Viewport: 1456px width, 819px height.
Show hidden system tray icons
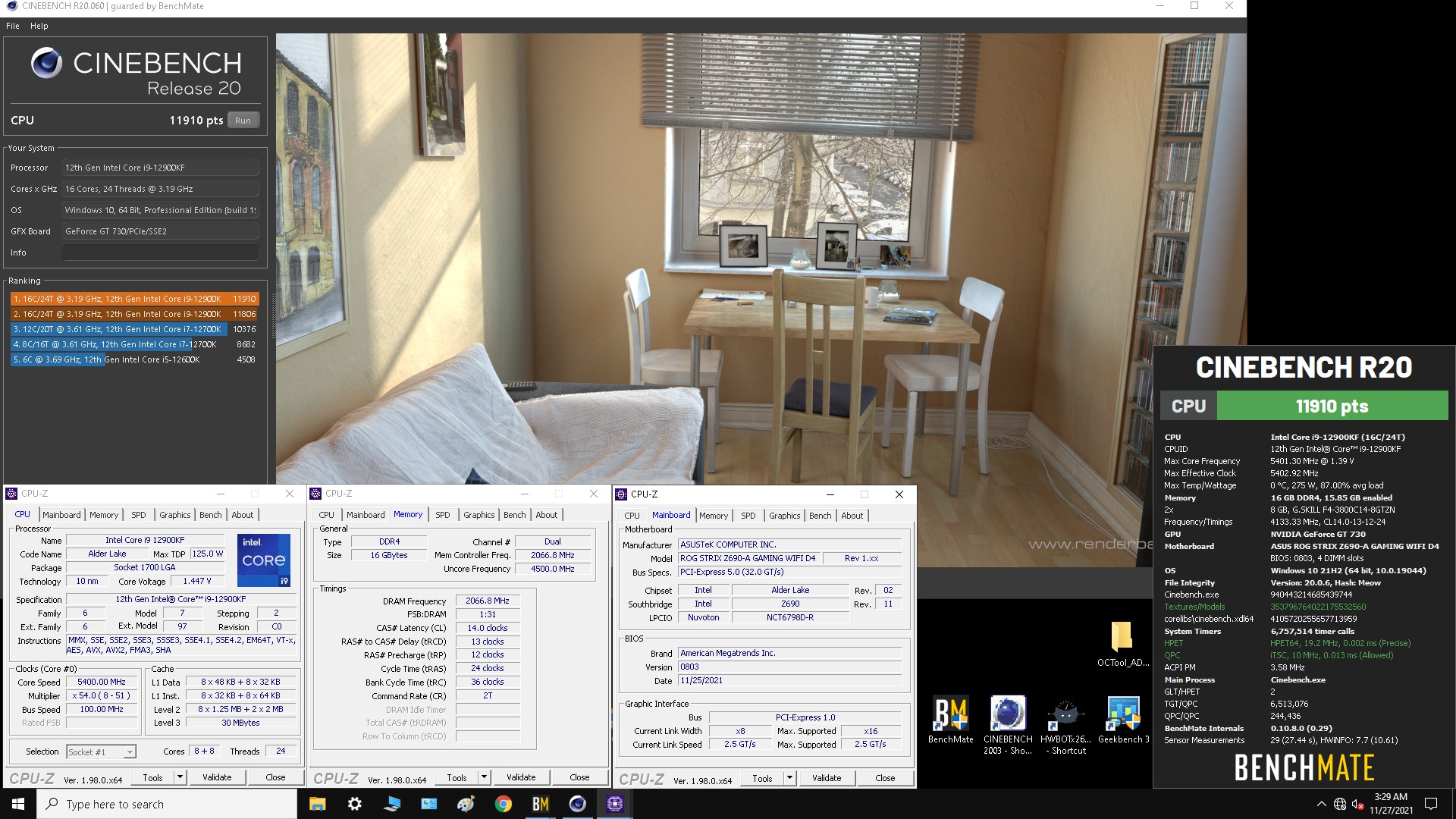click(1322, 804)
